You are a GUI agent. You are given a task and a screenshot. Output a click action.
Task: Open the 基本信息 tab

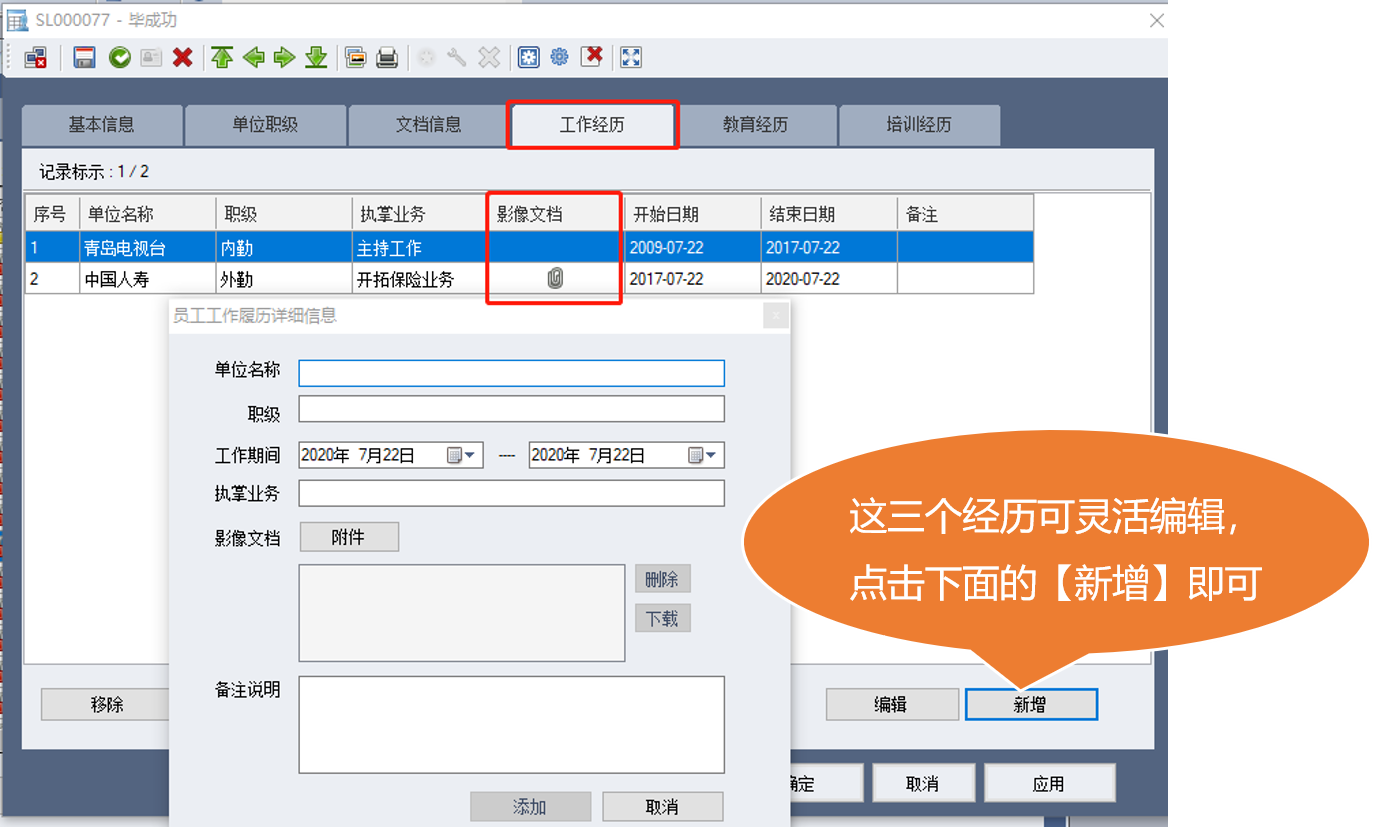pos(101,125)
